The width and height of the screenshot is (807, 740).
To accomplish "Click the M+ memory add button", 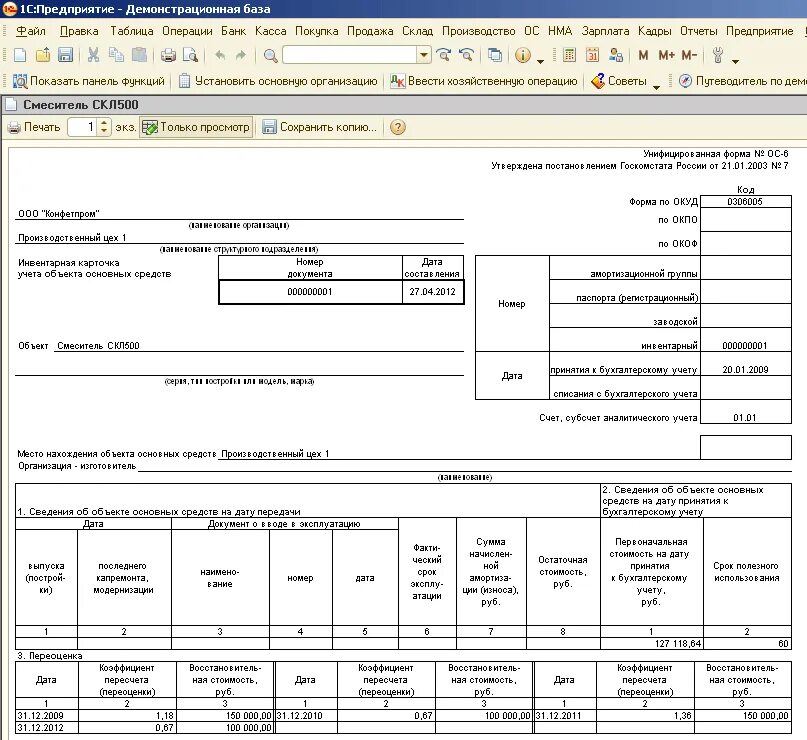I will point(666,55).
